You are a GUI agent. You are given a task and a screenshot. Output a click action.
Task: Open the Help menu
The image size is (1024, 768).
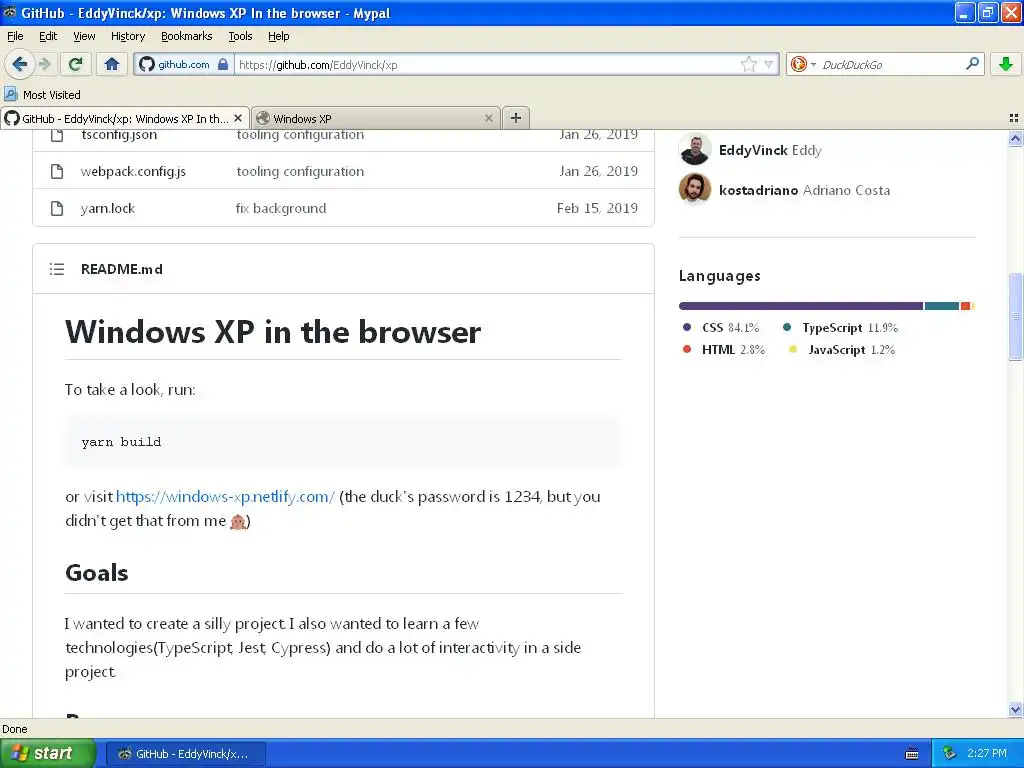coord(279,36)
